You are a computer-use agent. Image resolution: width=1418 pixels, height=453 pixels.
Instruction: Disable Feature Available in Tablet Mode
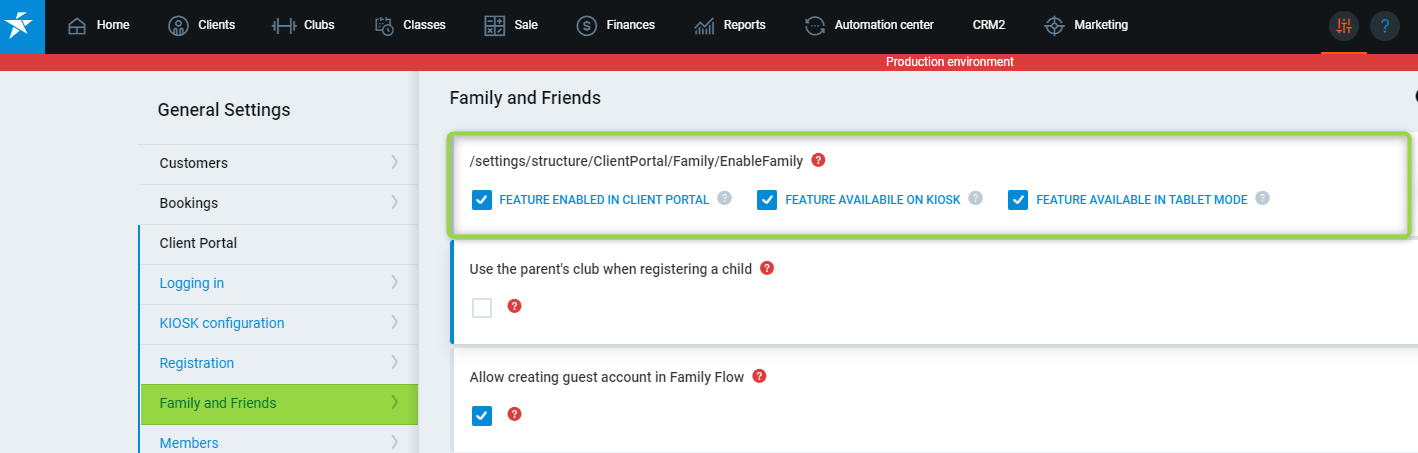pos(1018,200)
